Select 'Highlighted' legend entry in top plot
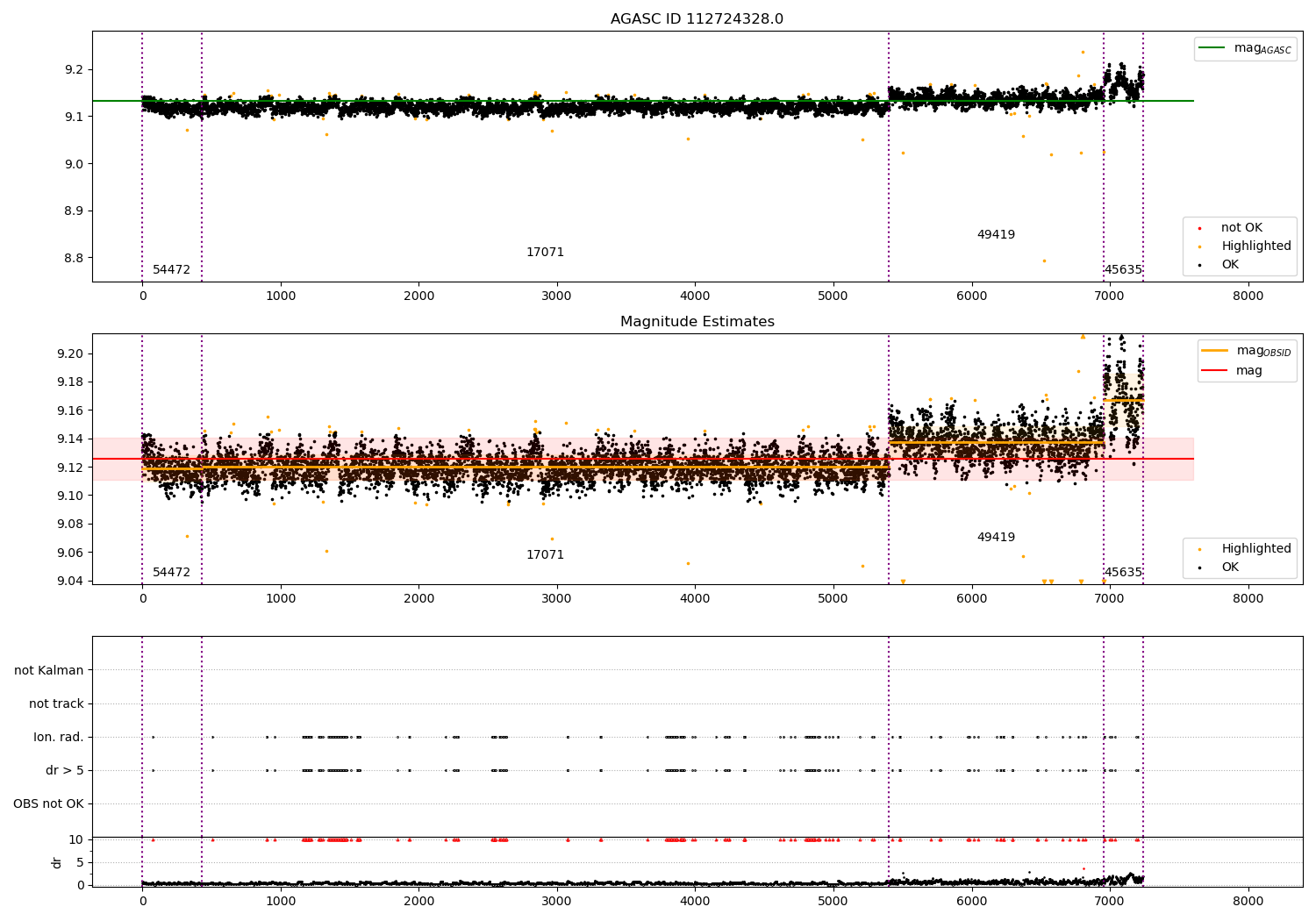 click(x=1256, y=246)
